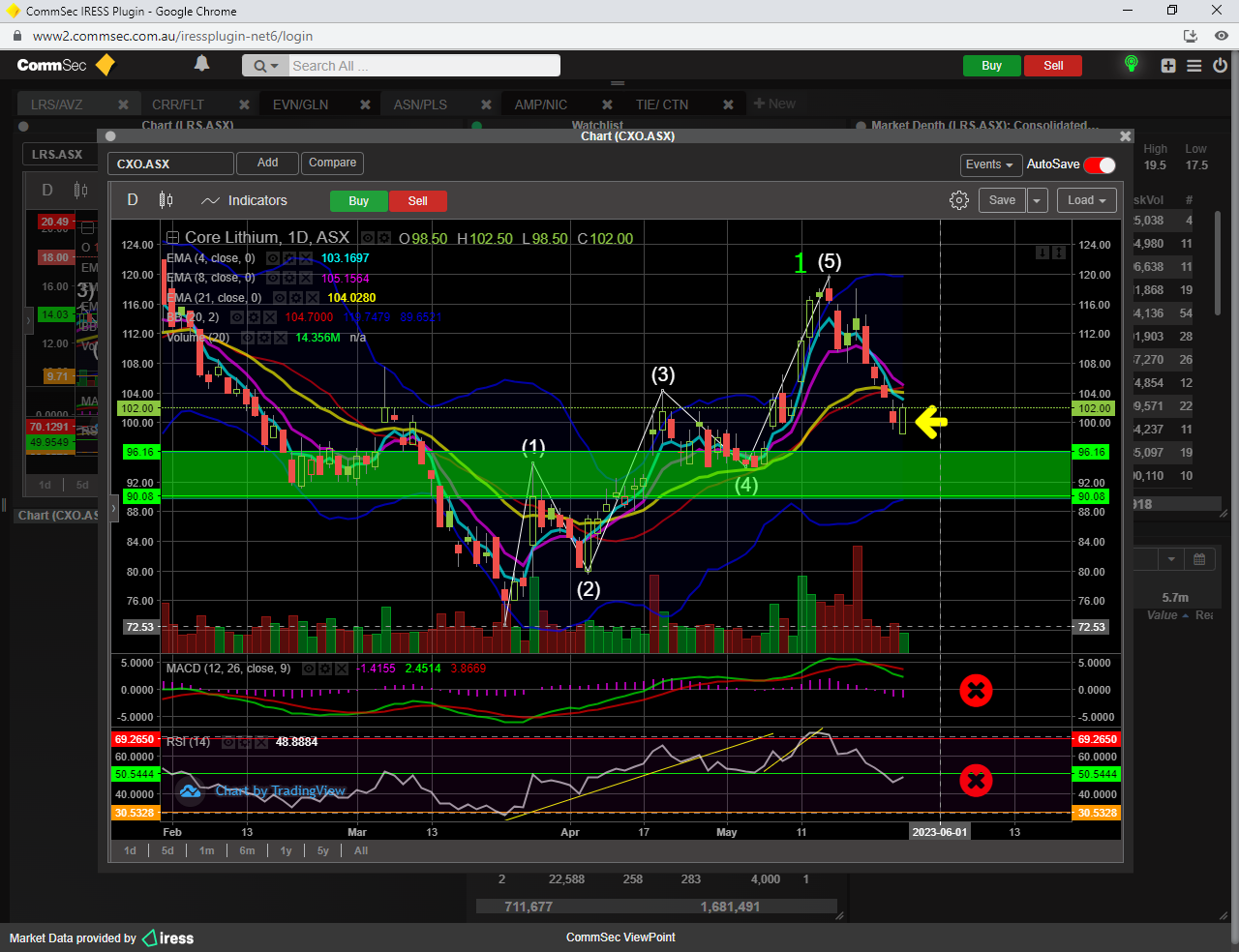This screenshot has width=1239, height=952.
Task: Open the hamburger menu in the header
Action: (1194, 66)
